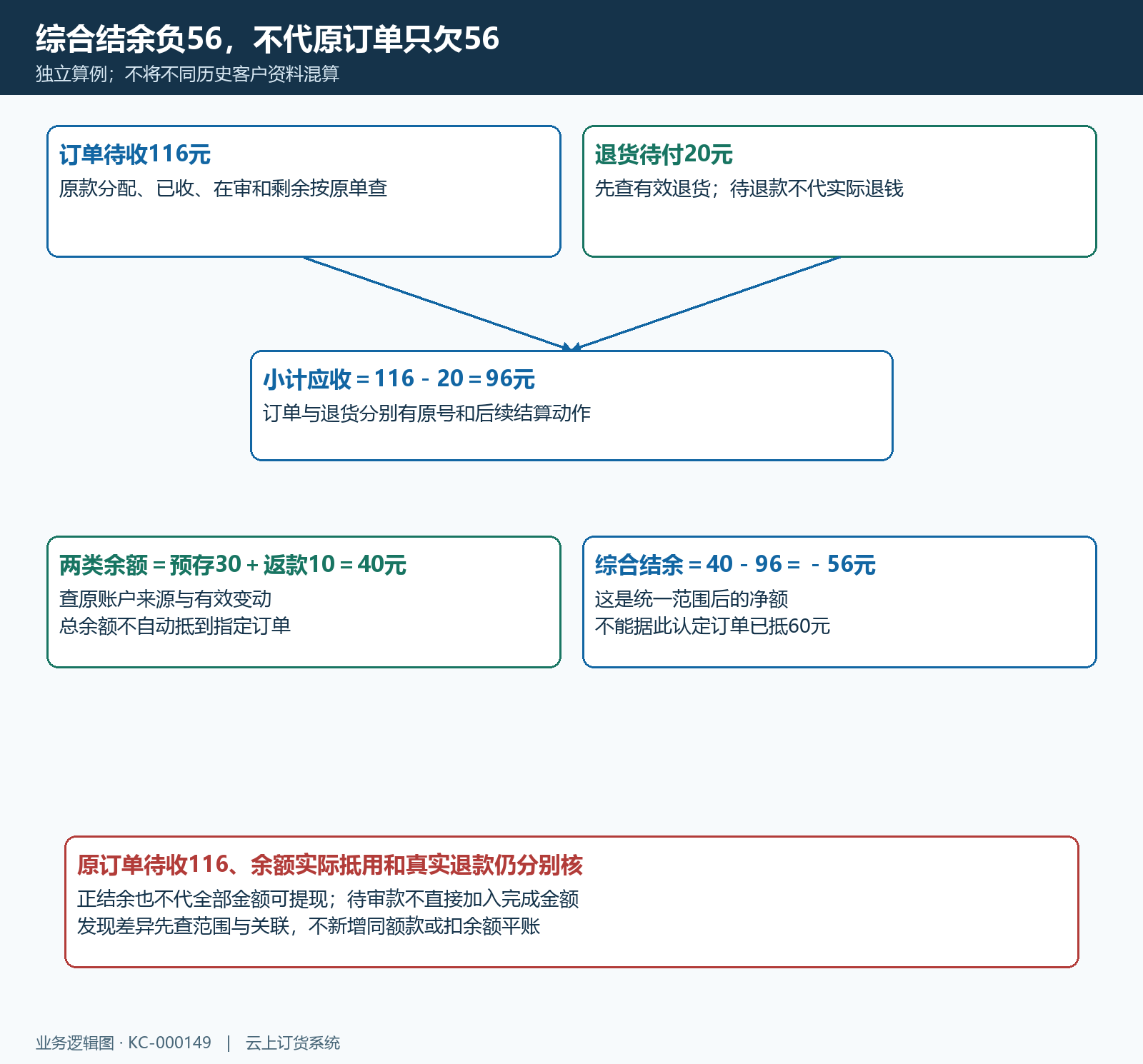Click the heading "退货待付20元"
This screenshot has height=1064, width=1143.
click(664, 154)
